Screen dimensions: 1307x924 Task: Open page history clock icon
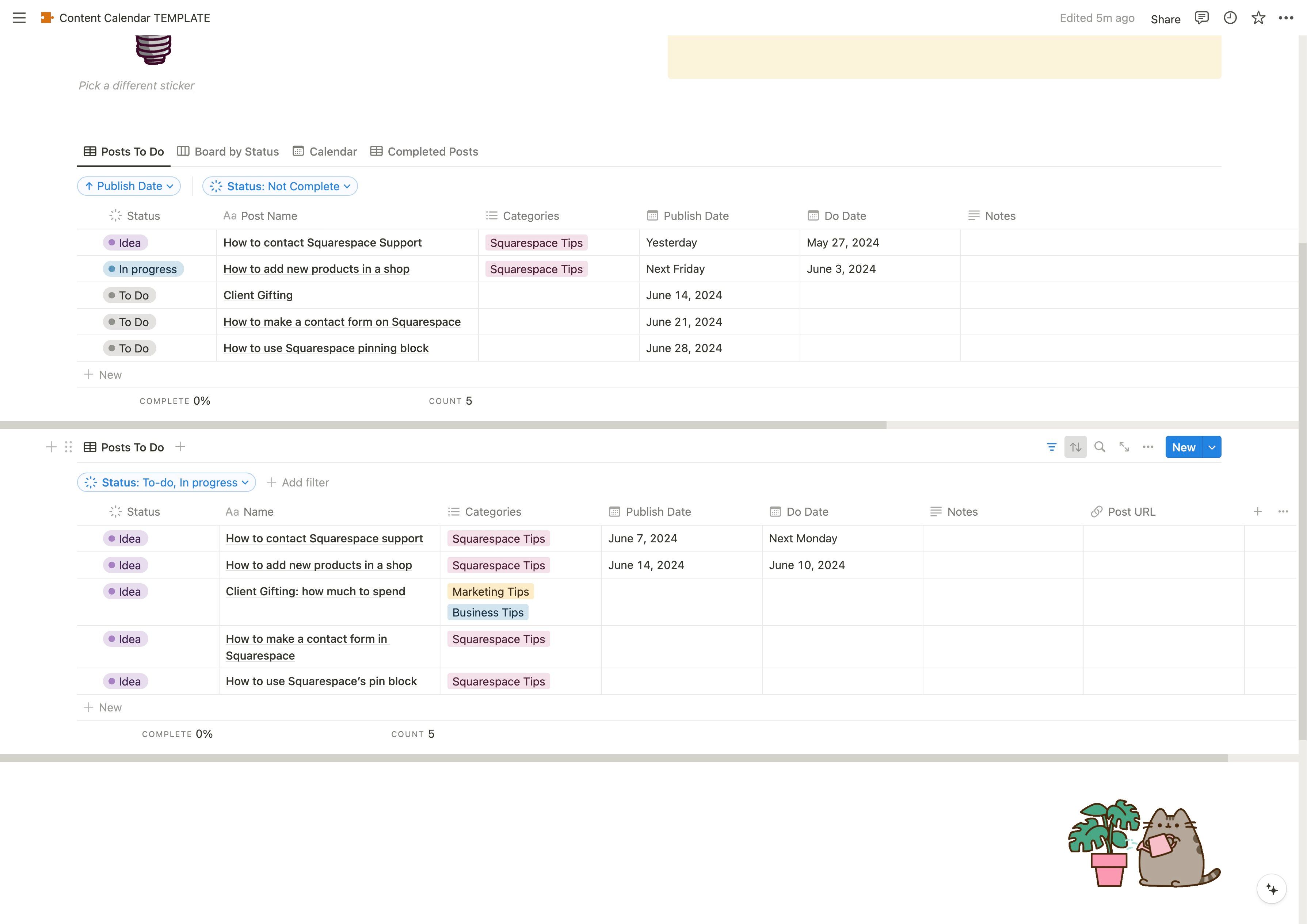pos(1230,18)
